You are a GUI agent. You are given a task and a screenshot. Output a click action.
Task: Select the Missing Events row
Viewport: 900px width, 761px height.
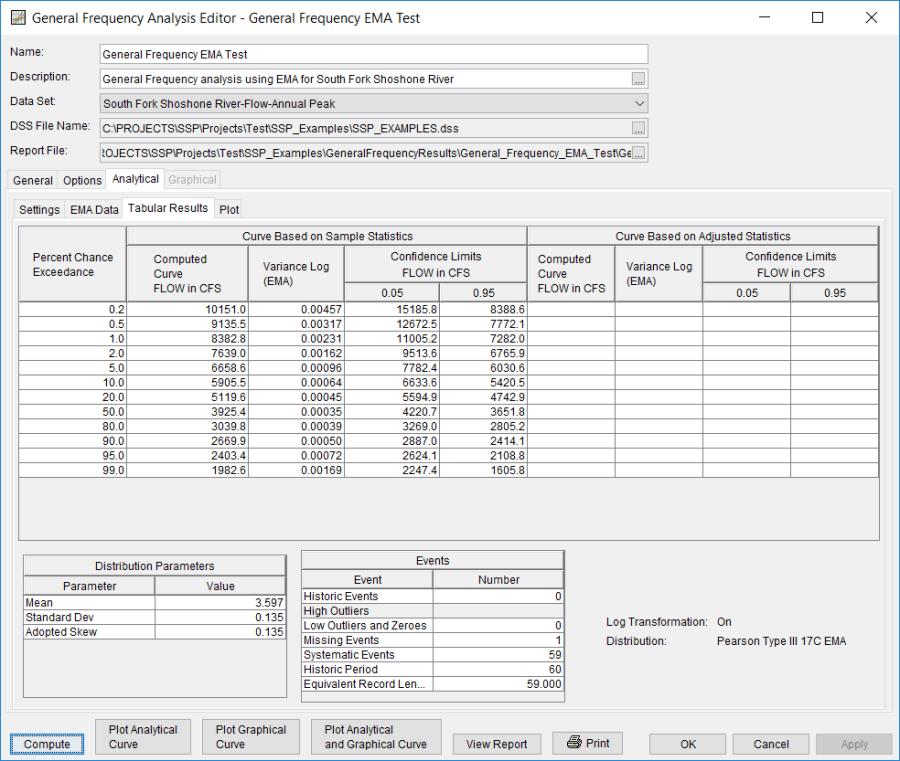[x=433, y=640]
